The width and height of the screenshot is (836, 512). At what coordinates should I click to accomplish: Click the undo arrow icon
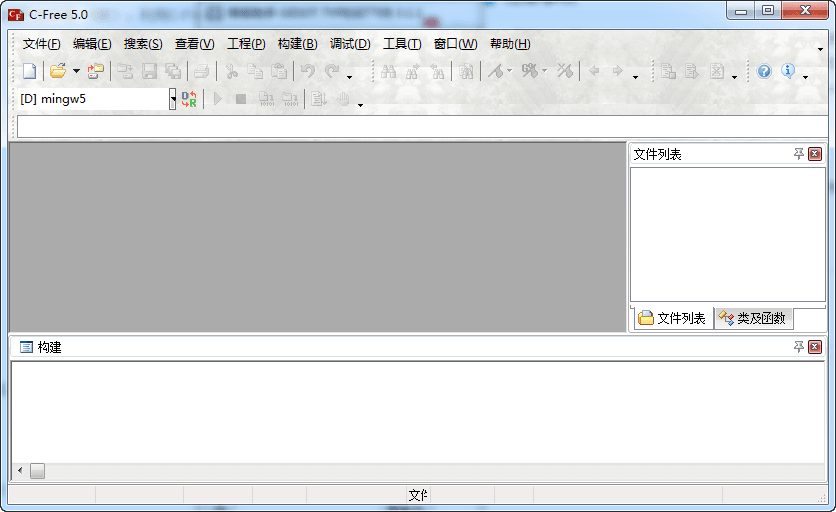pyautogui.click(x=308, y=71)
